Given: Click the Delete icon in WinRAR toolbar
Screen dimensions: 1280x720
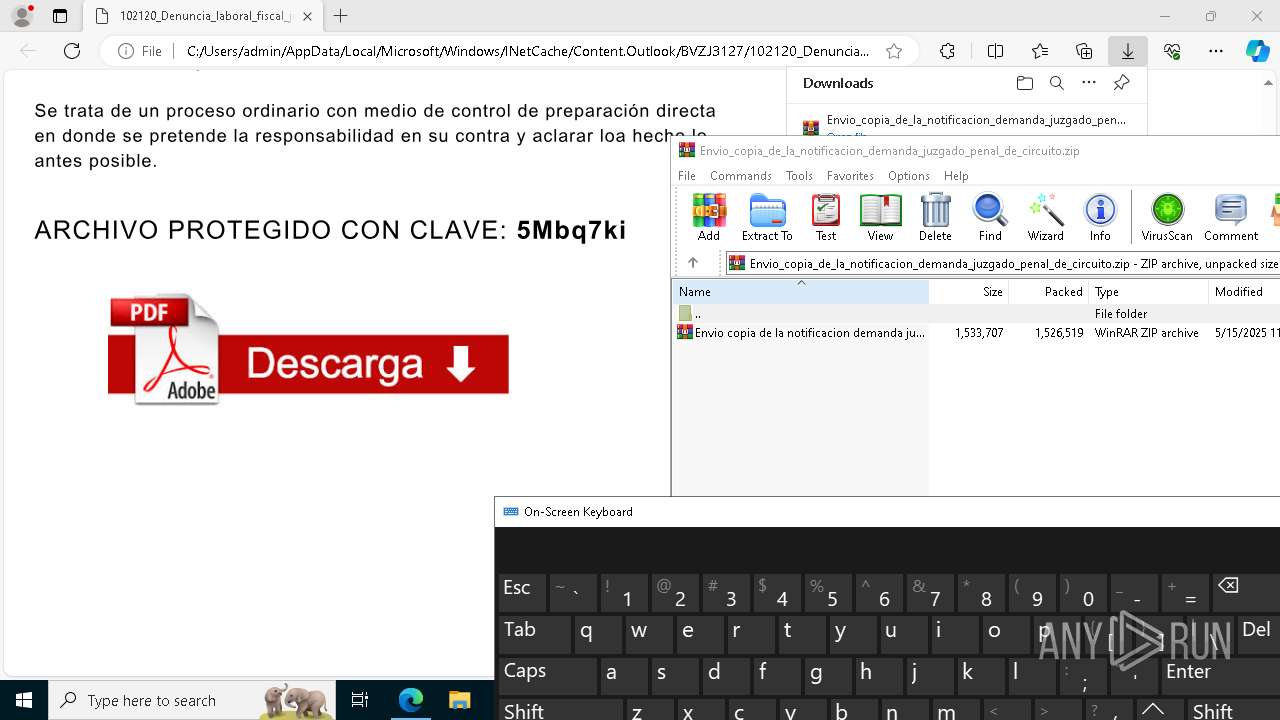Looking at the screenshot, I should pos(935,217).
